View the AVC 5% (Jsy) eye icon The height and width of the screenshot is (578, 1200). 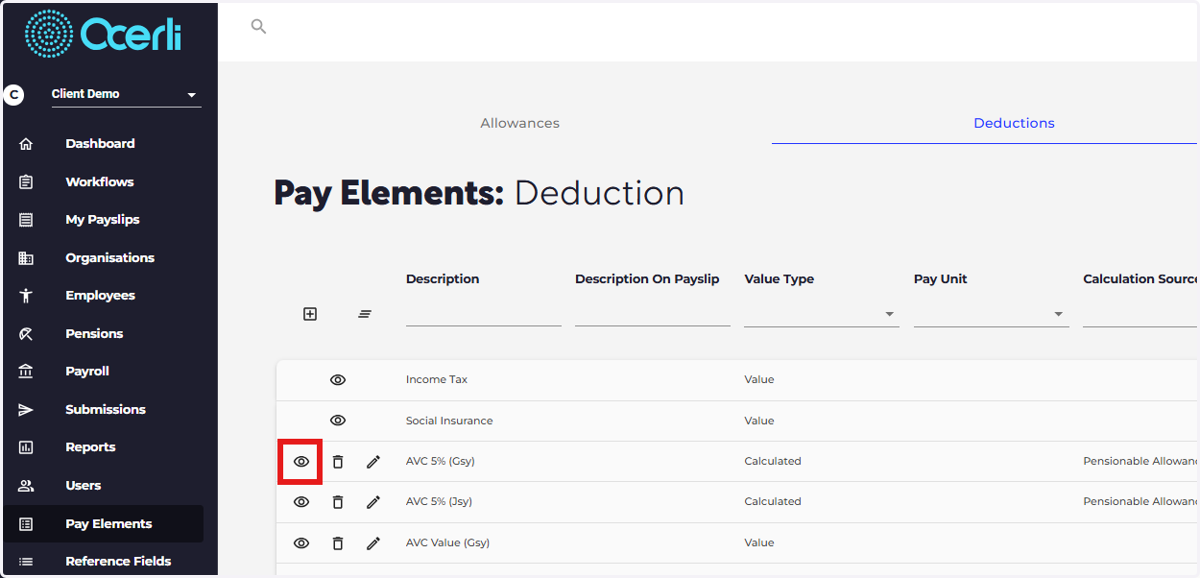click(301, 502)
